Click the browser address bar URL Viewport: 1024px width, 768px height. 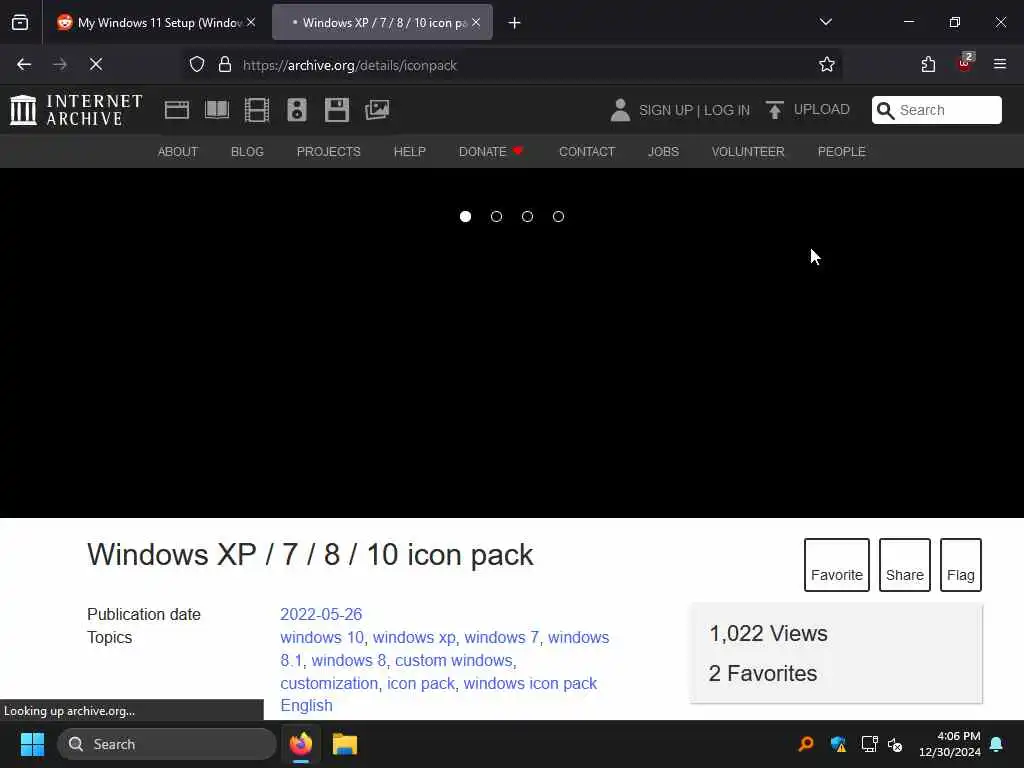pyautogui.click(x=349, y=65)
